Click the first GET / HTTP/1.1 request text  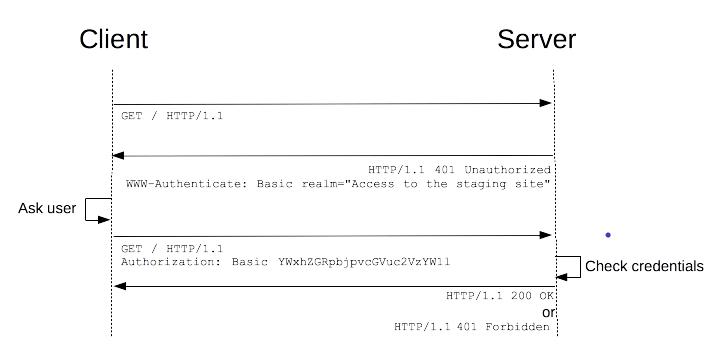click(x=172, y=116)
